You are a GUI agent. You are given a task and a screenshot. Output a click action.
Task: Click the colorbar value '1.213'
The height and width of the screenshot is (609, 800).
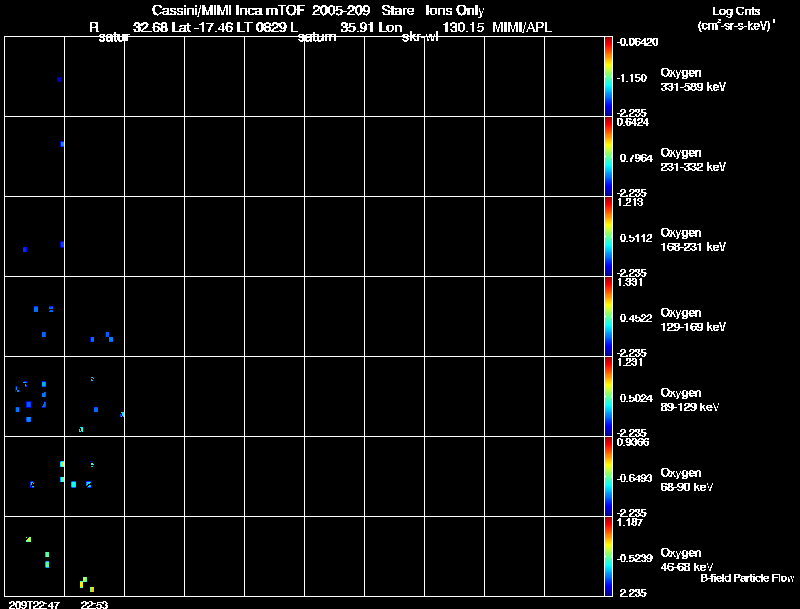tap(630, 202)
